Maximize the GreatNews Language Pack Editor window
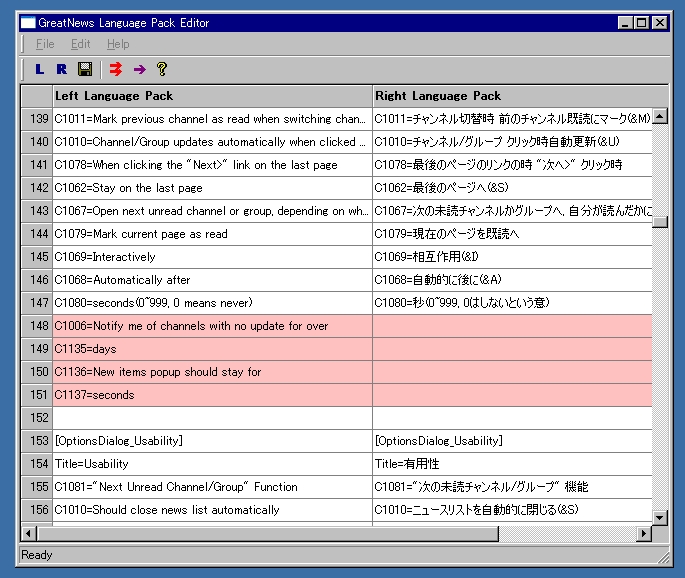This screenshot has width=685, height=578. point(642,23)
